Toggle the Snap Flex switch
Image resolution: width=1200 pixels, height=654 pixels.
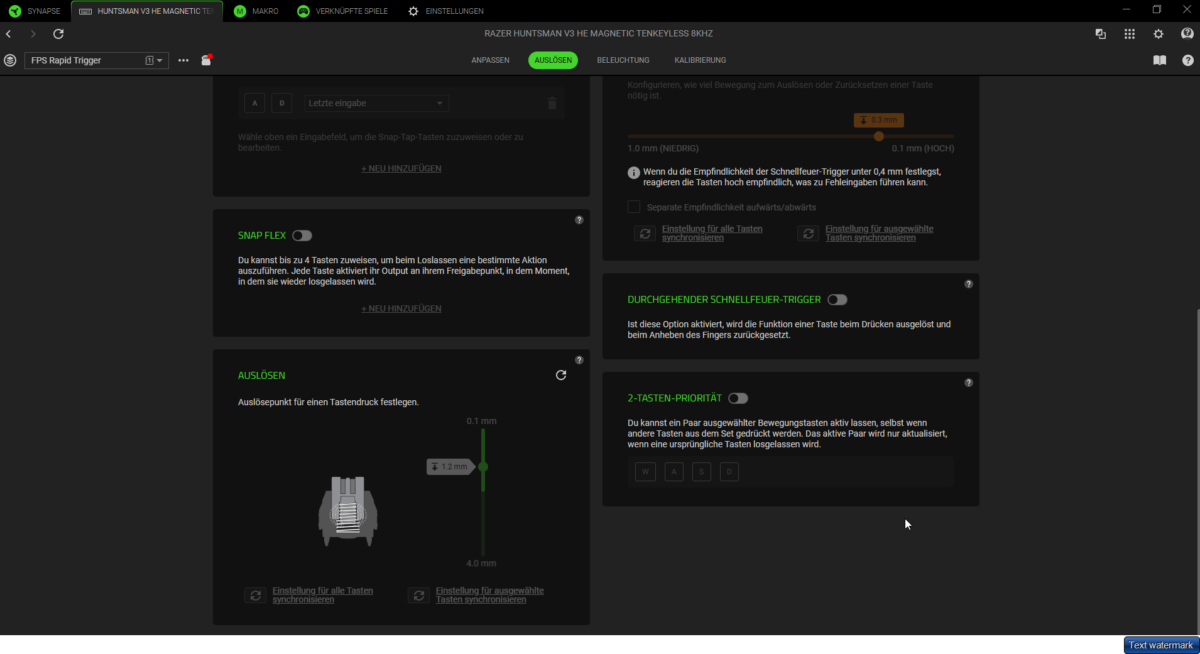click(302, 236)
